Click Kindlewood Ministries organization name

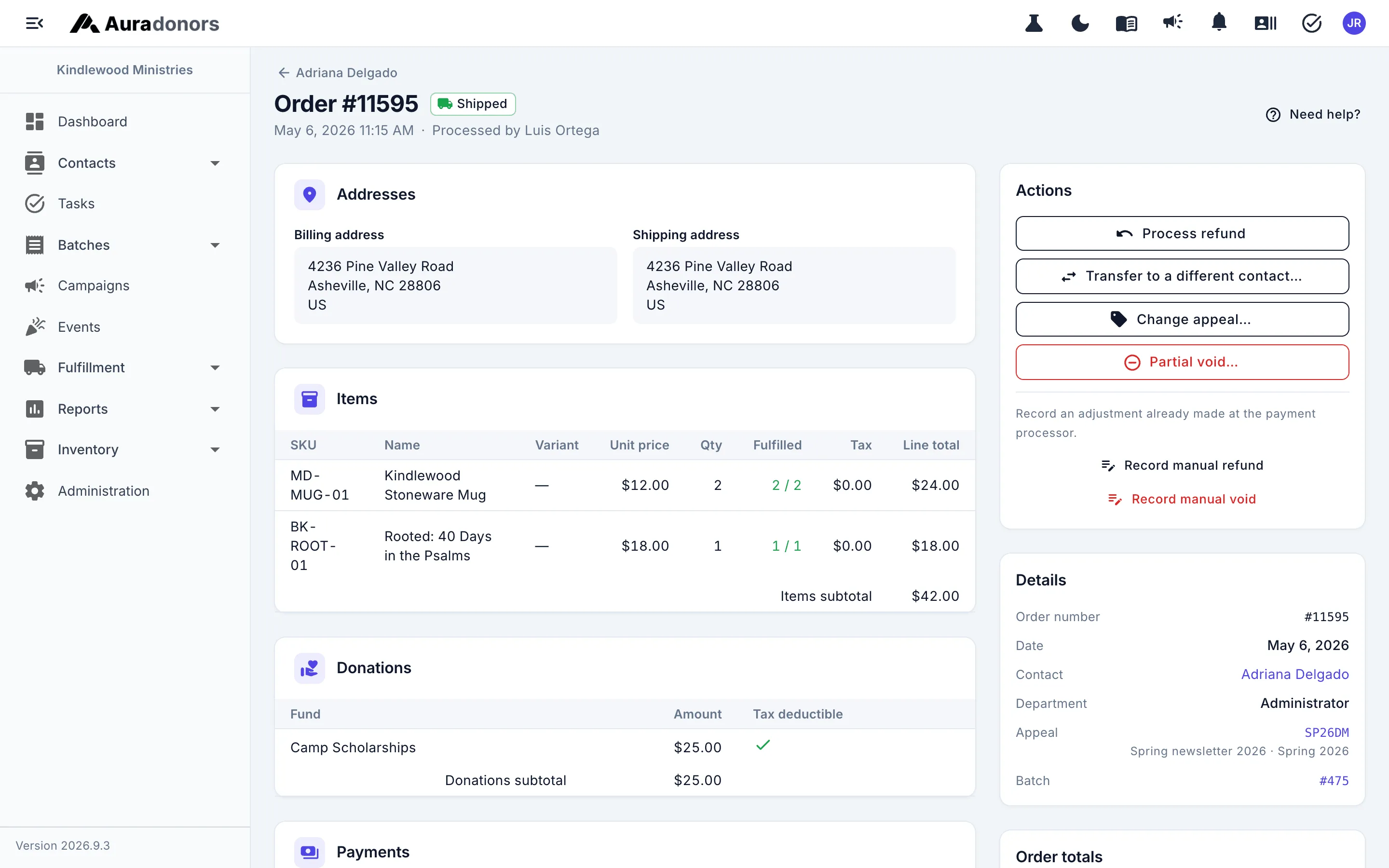124,70
